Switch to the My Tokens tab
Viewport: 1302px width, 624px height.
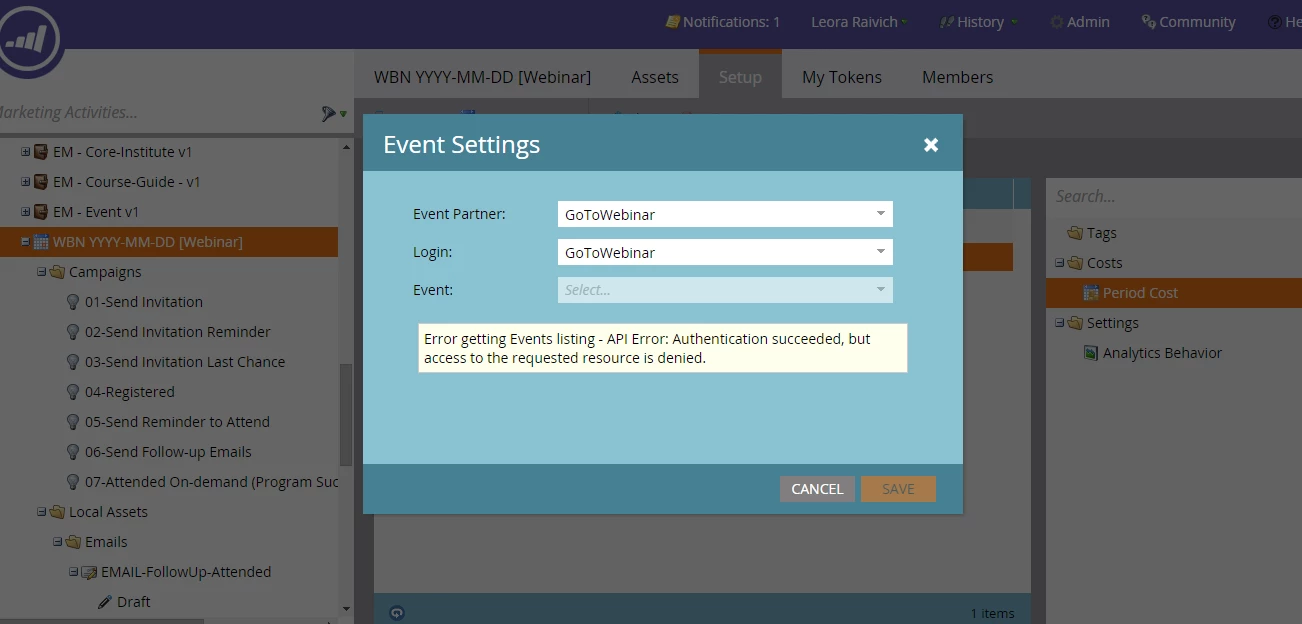(x=842, y=77)
